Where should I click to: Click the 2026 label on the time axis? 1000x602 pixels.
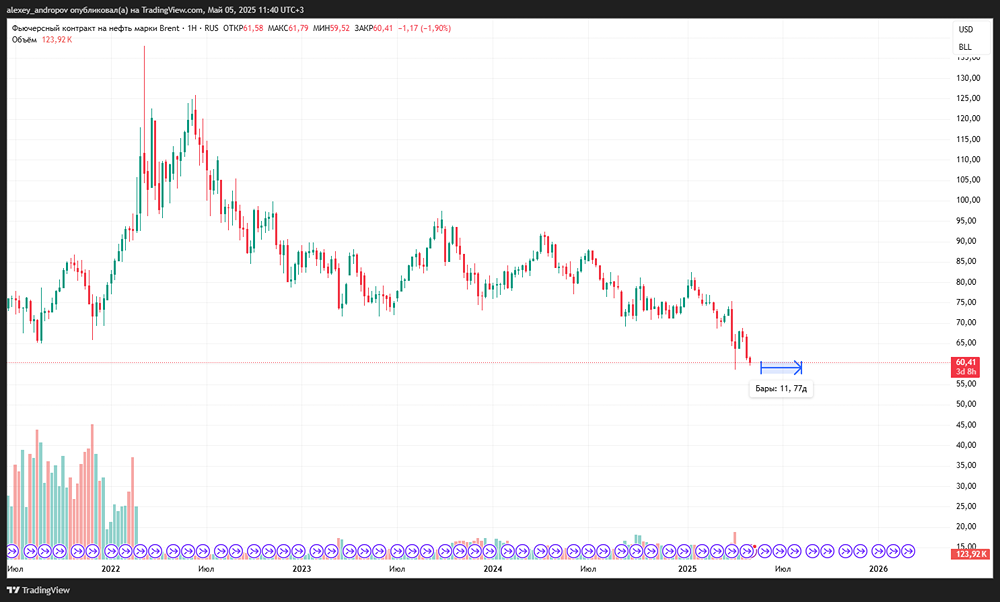pyautogui.click(x=879, y=569)
